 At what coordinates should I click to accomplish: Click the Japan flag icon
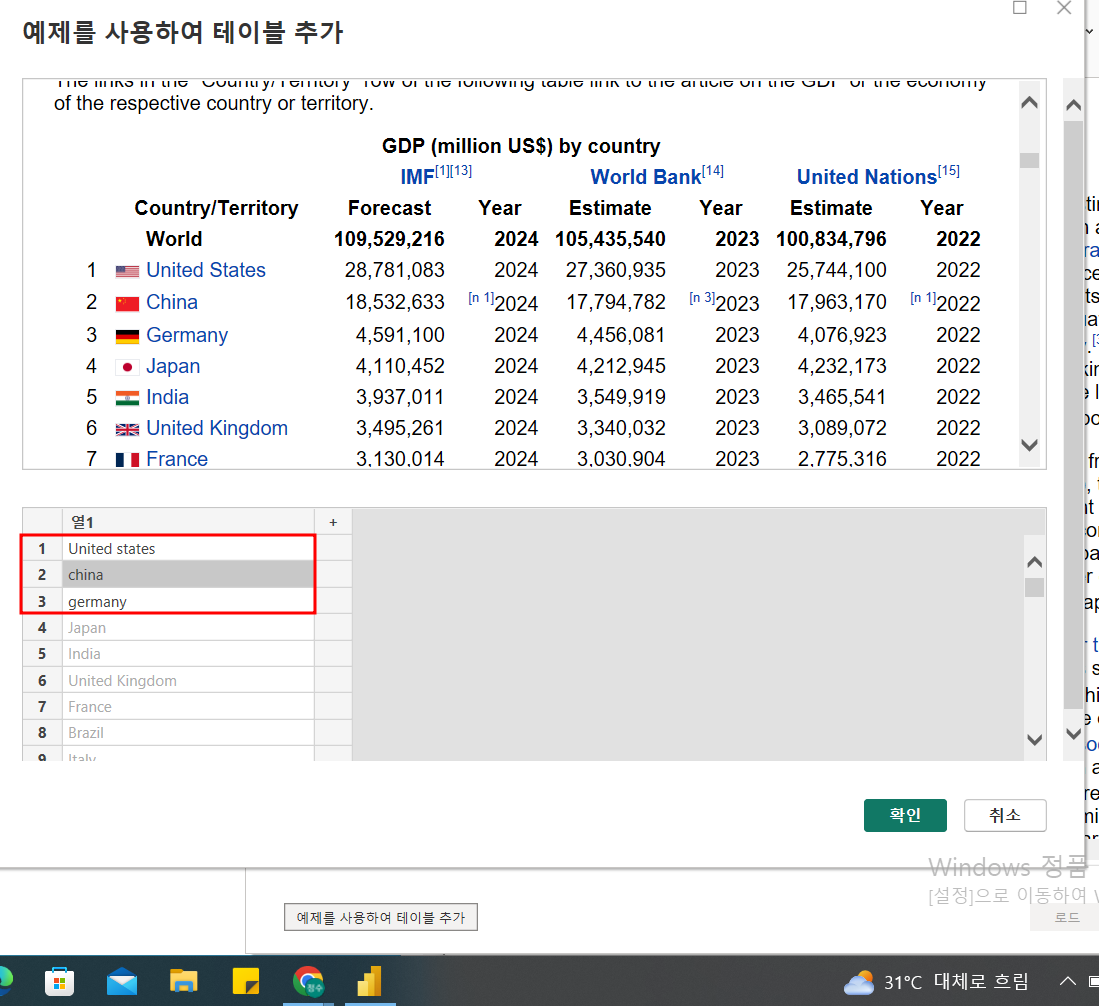(127, 367)
